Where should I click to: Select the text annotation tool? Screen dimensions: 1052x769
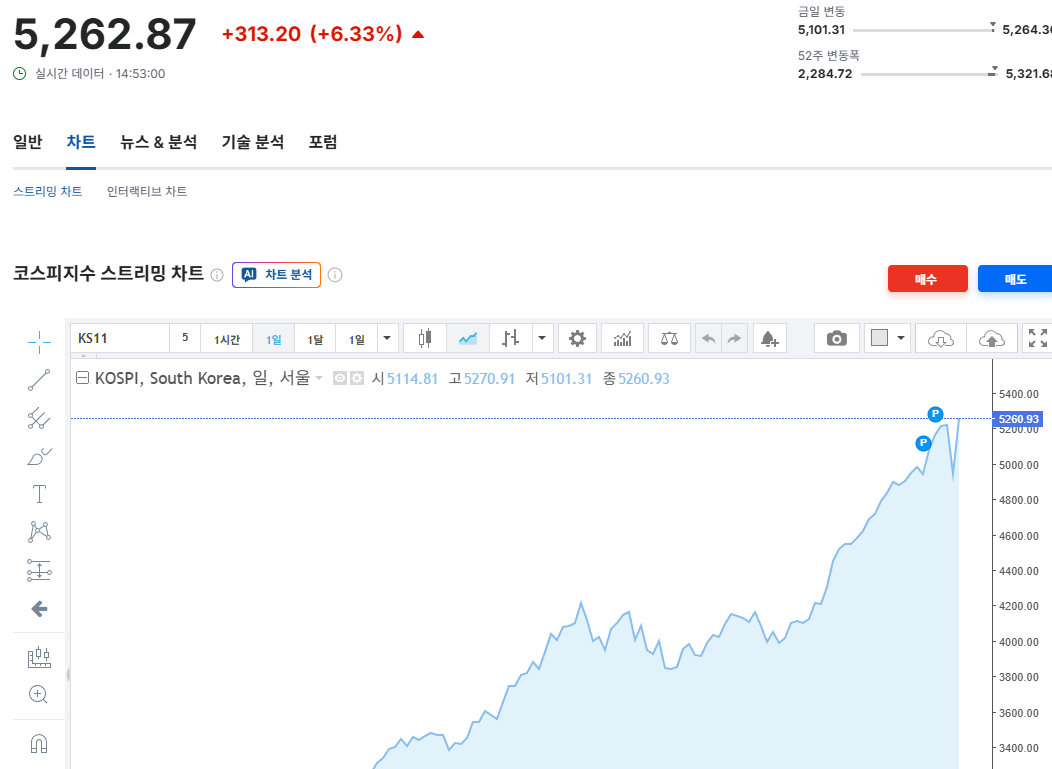[x=39, y=494]
